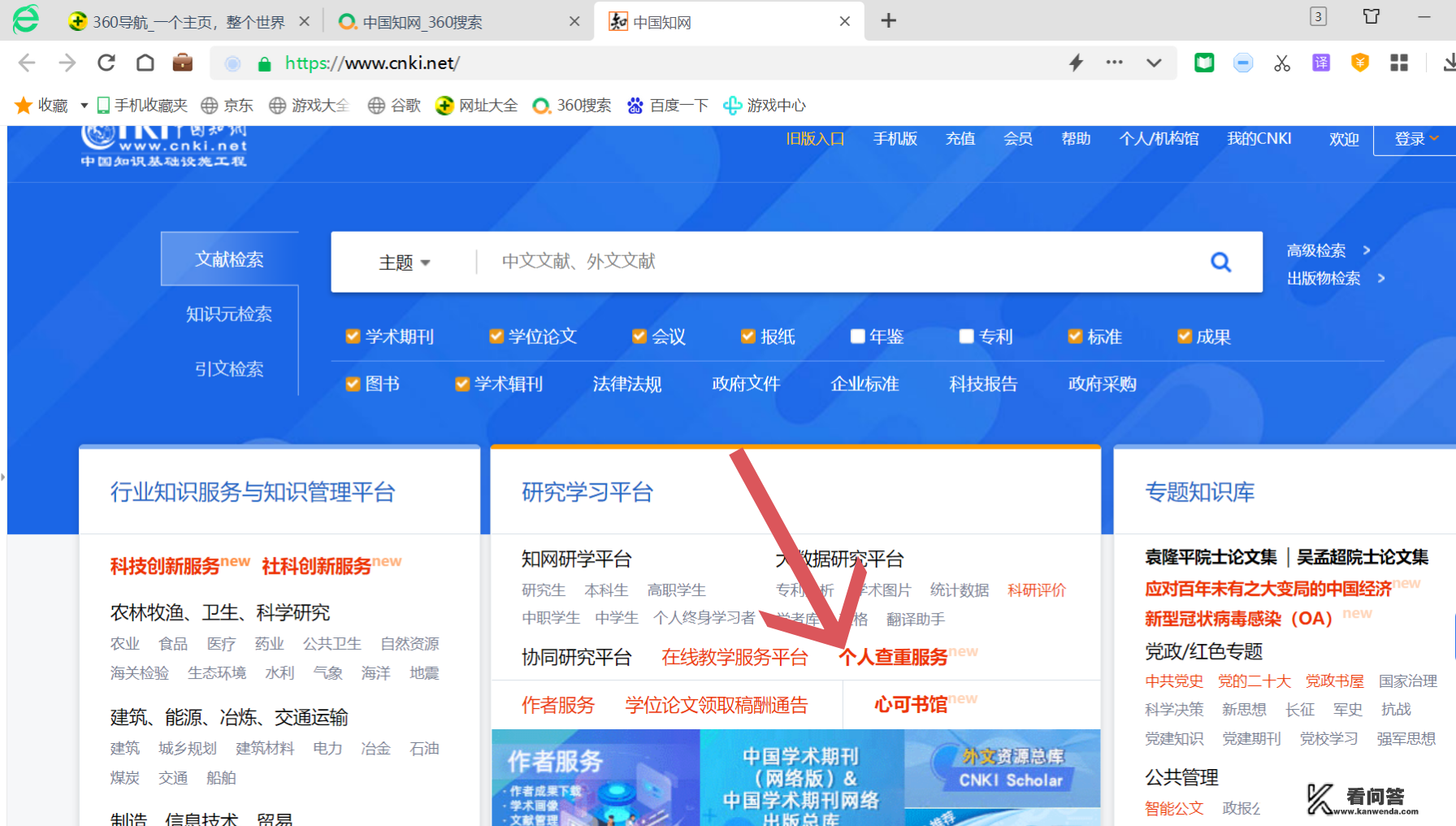Open 手机版 in top navigation
The height and width of the screenshot is (826, 1456).
pos(895,139)
